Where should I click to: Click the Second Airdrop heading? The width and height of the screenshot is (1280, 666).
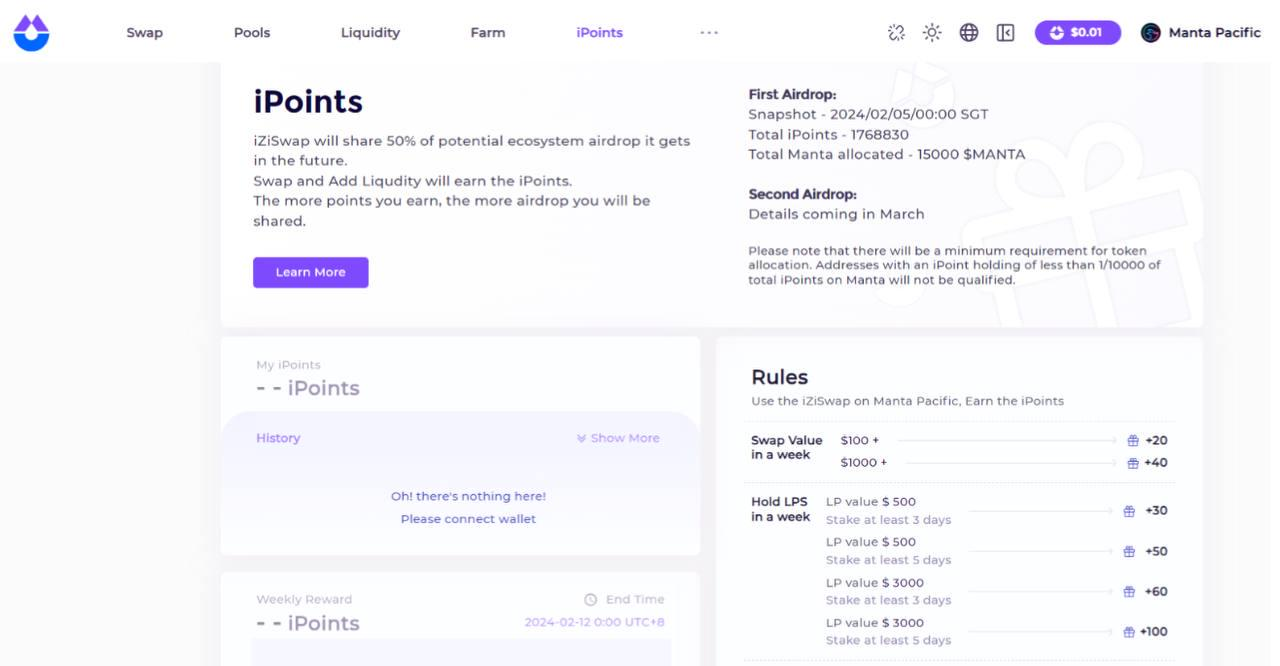(802, 194)
